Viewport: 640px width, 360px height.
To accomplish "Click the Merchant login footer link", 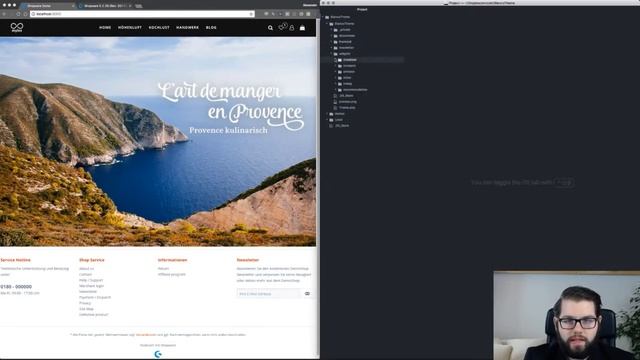I will click(91, 286).
